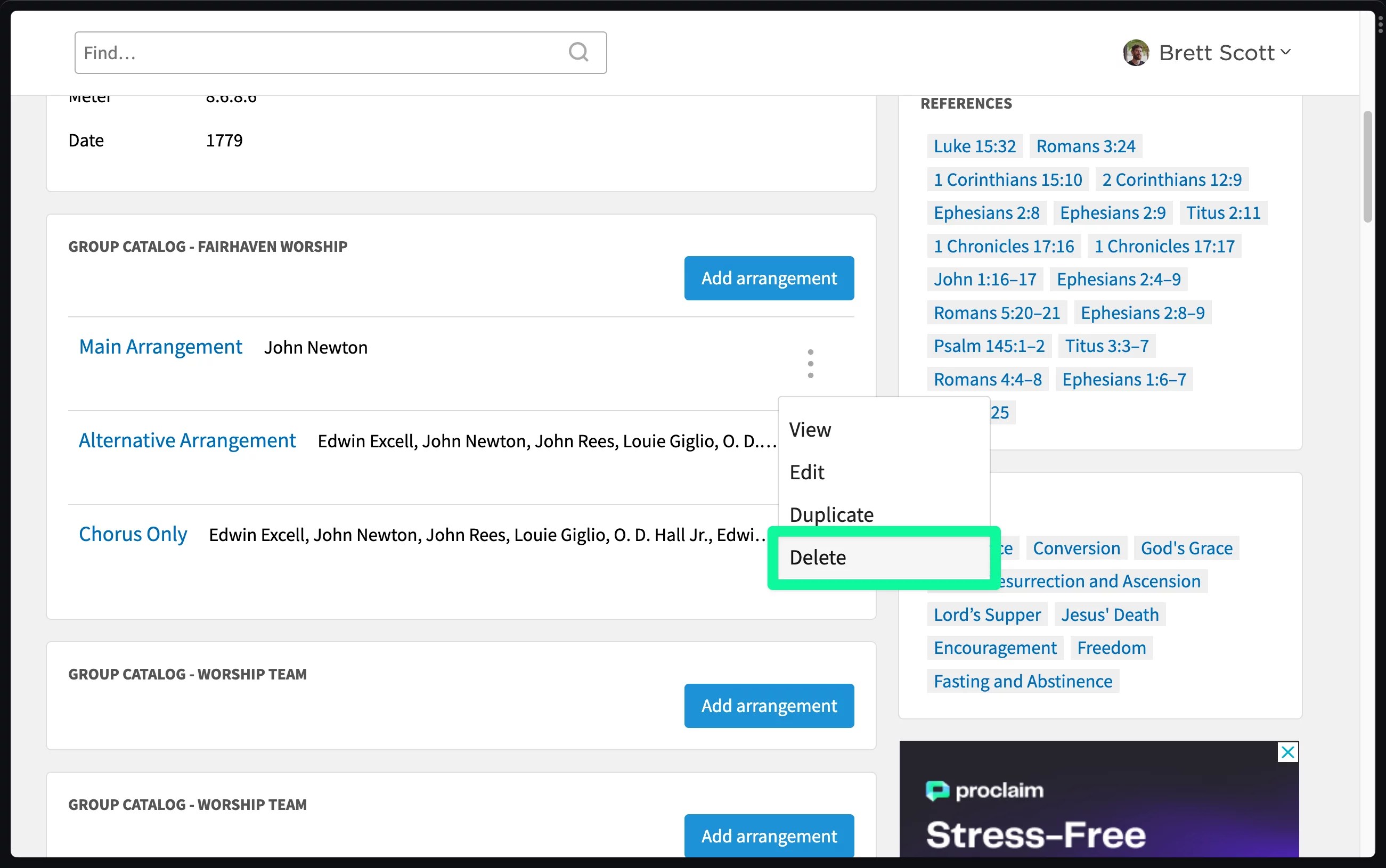Click the Proclaim logo in the ad
This screenshot has height=868, width=1386.
pos(984,790)
